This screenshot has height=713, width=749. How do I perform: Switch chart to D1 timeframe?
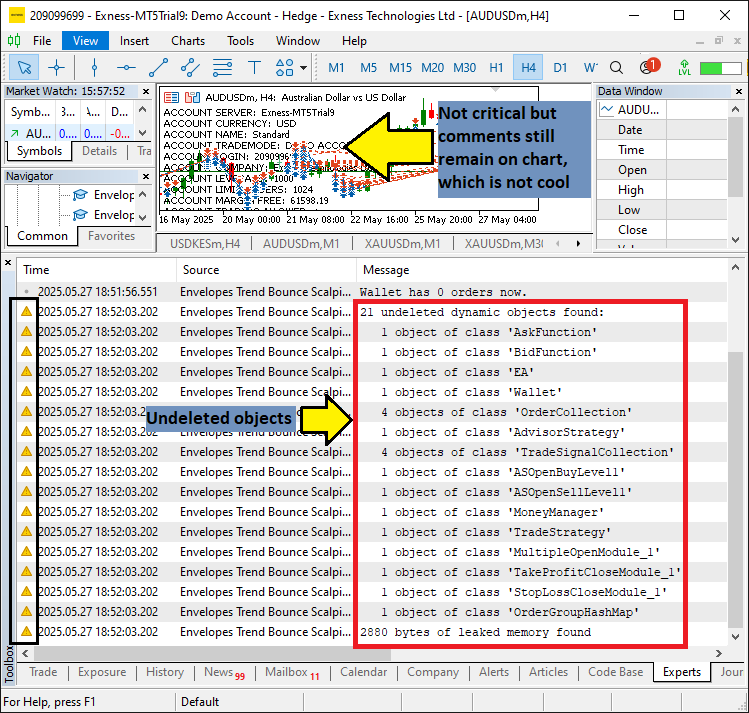tap(560, 68)
